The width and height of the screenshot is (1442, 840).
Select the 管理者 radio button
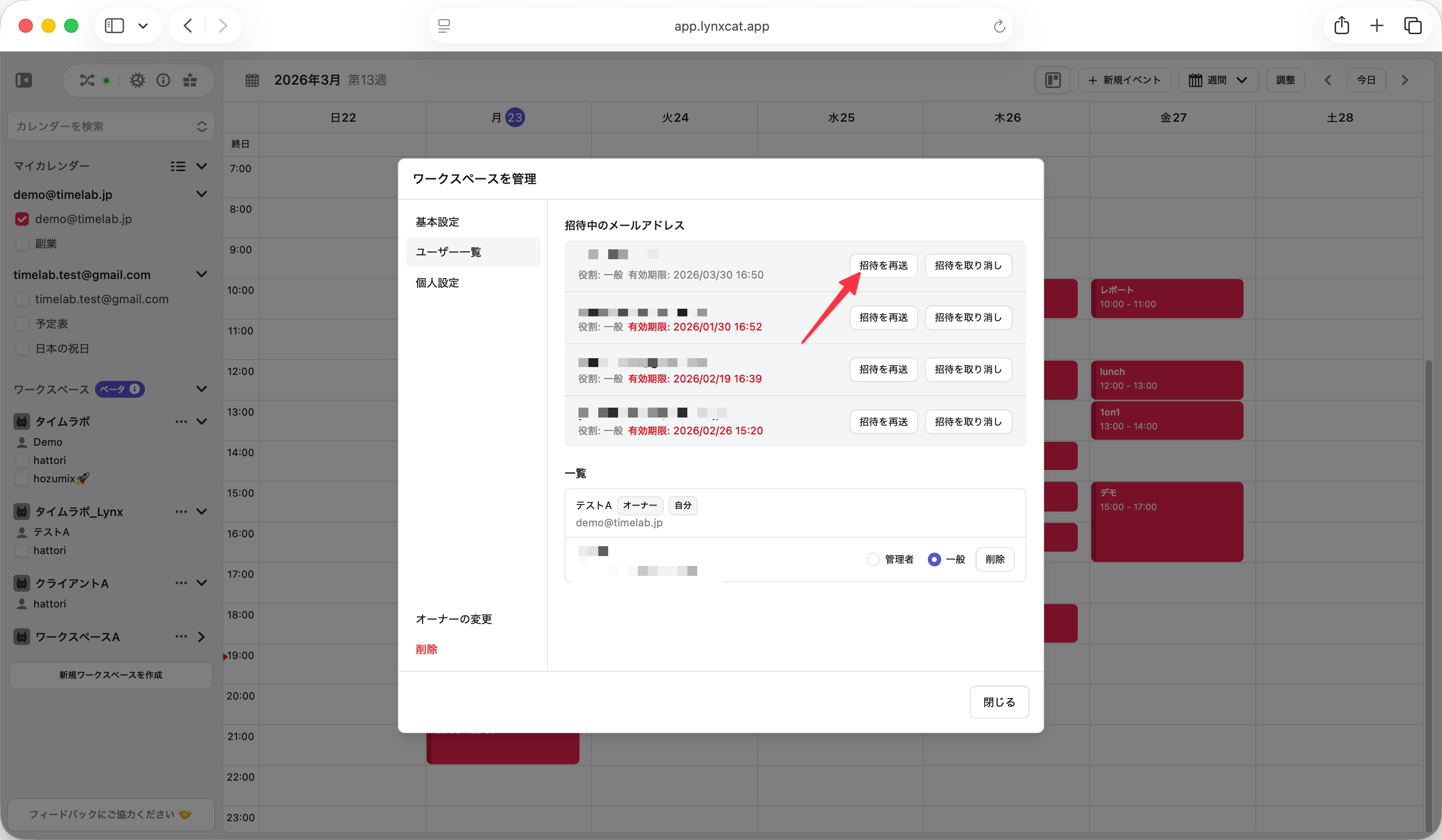[x=872, y=560]
